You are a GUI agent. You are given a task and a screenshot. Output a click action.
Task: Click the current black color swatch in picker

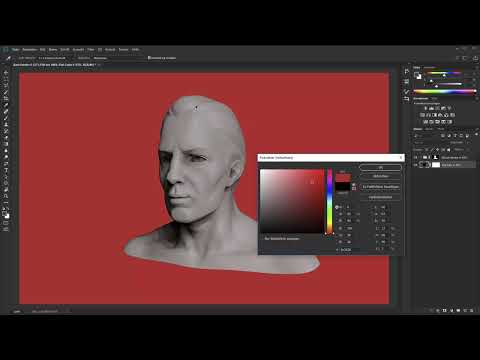343,187
